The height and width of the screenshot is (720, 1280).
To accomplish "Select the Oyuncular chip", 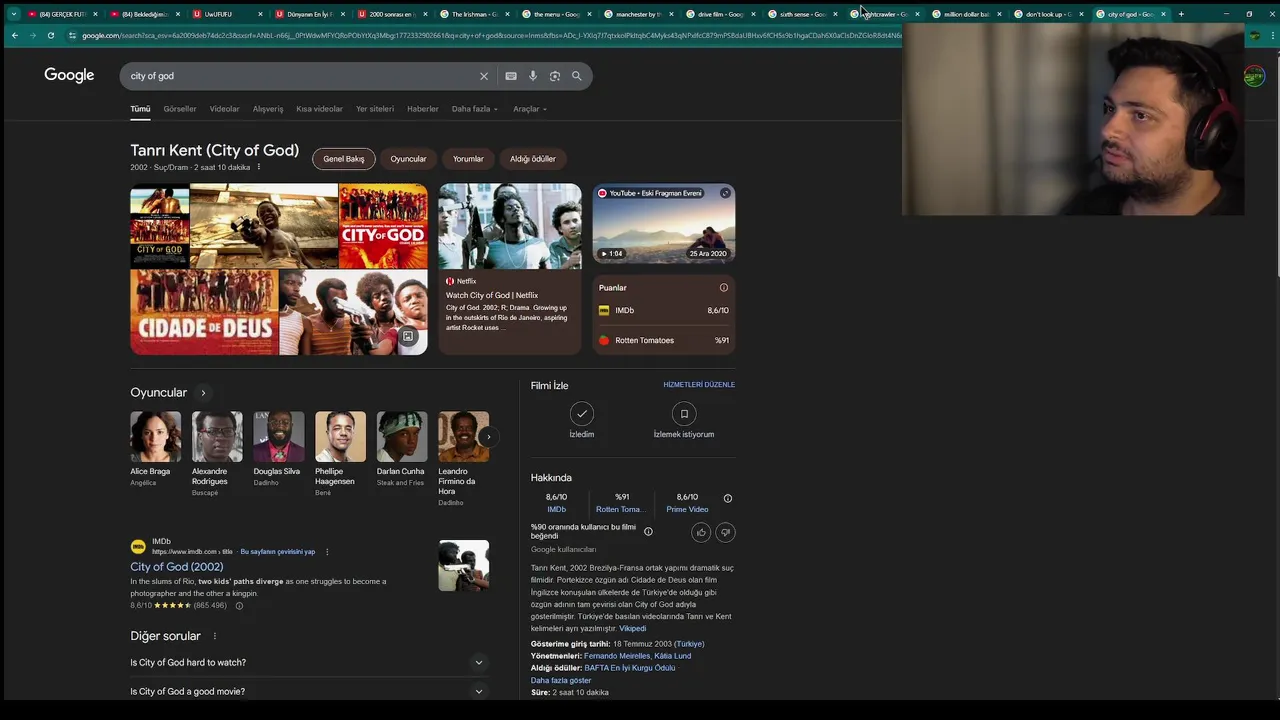I will tap(408, 159).
